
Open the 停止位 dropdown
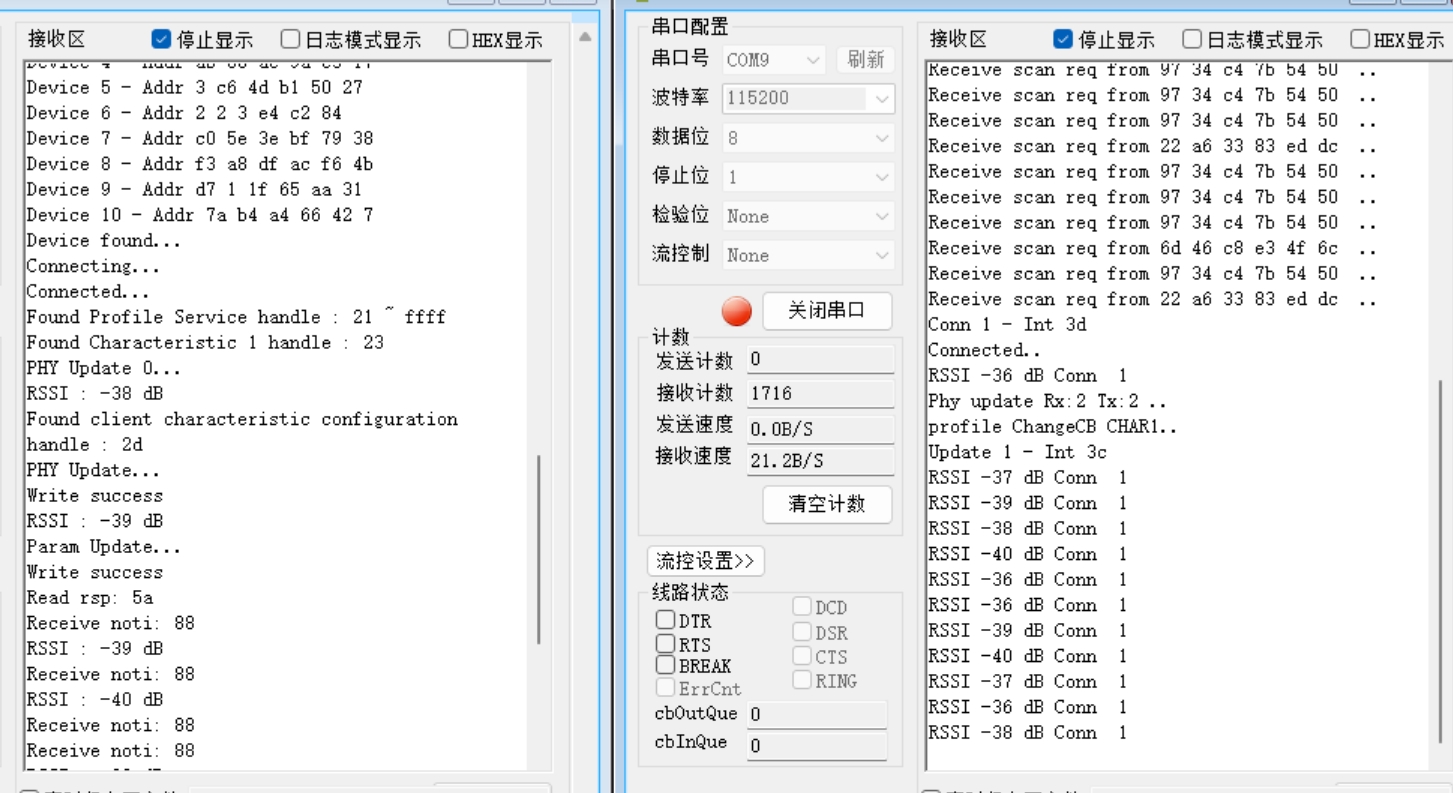[808, 177]
